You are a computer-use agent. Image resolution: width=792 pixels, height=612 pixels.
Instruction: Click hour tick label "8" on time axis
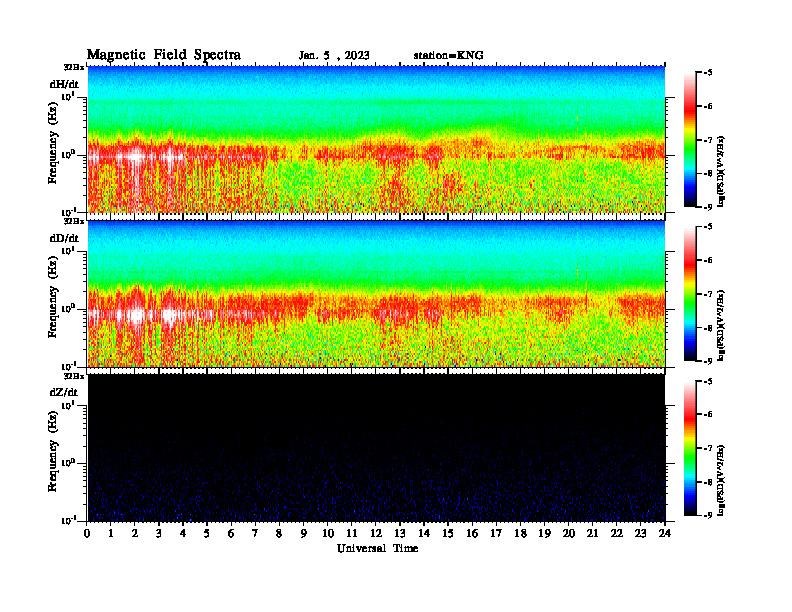[279, 533]
